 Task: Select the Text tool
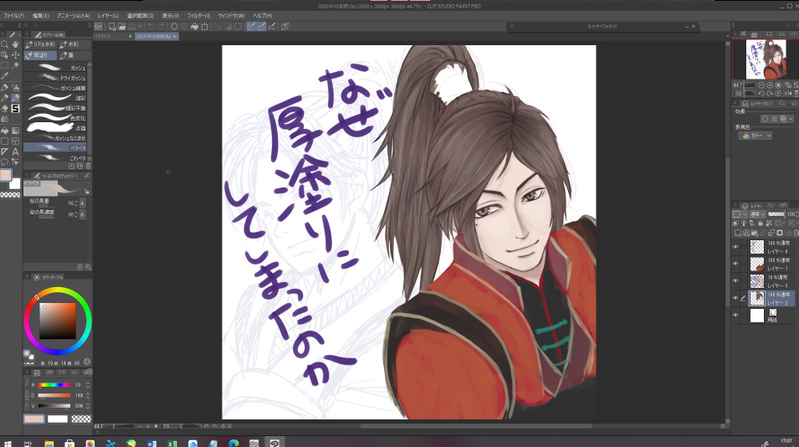coord(15,151)
